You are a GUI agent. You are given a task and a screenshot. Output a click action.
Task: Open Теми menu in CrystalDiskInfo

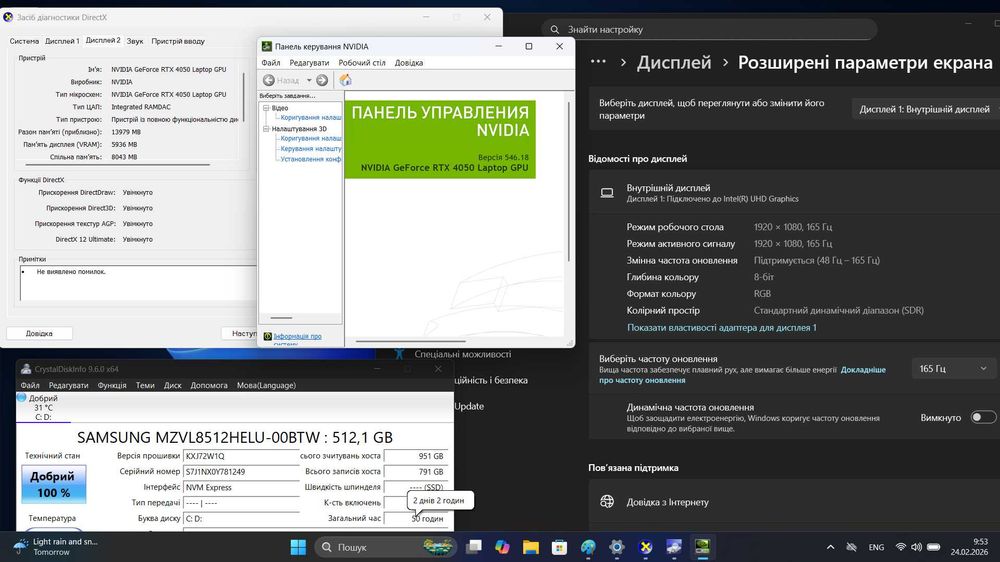coord(145,385)
